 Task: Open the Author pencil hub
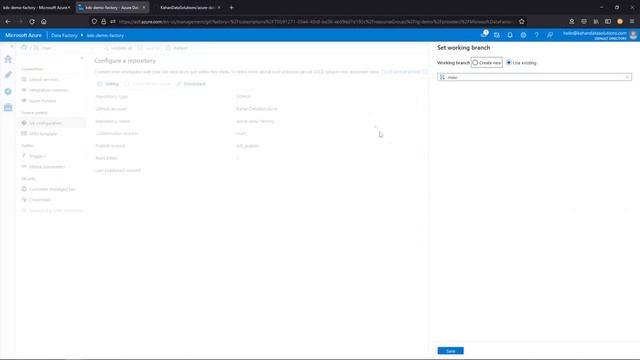coord(8,75)
